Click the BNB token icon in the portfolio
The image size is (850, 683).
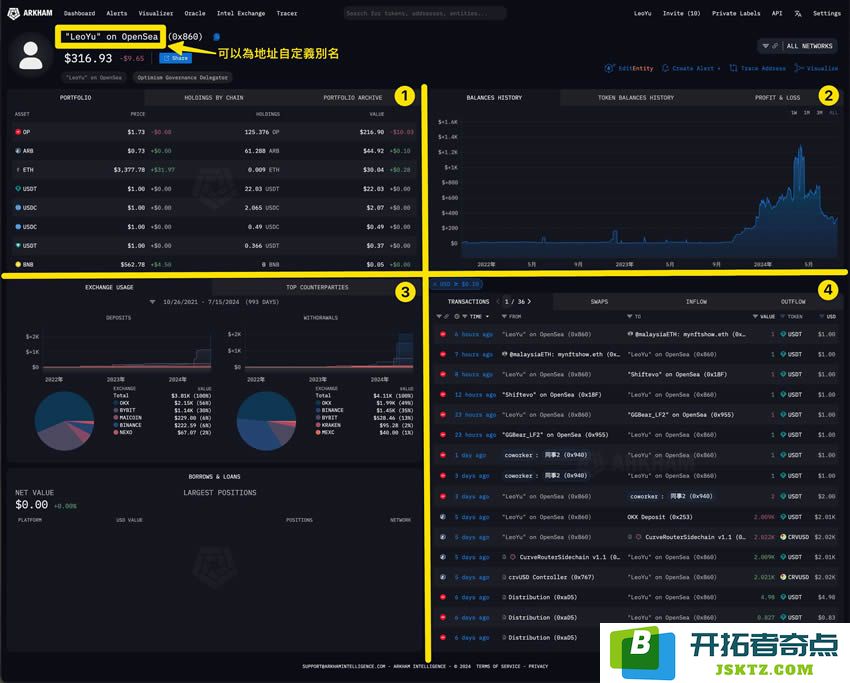click(18, 265)
